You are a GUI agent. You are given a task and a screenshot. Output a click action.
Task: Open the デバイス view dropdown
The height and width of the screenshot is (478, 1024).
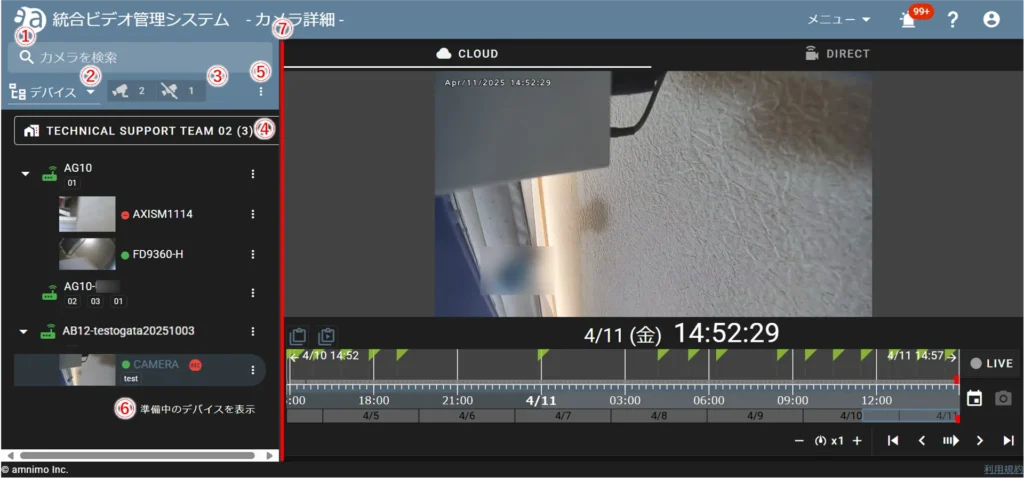pyautogui.click(x=53, y=92)
